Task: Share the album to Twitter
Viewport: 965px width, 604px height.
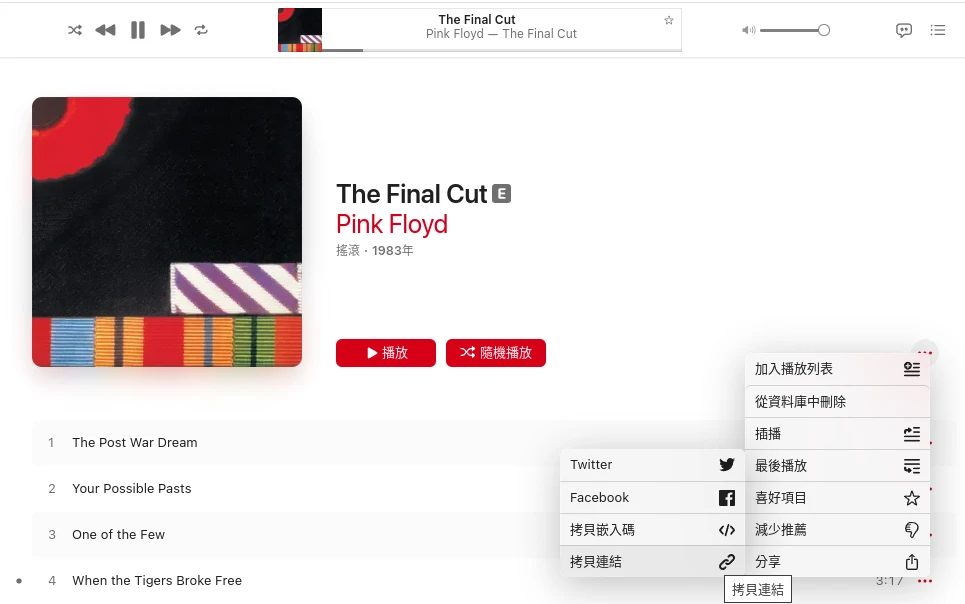Action: pyautogui.click(x=652, y=465)
